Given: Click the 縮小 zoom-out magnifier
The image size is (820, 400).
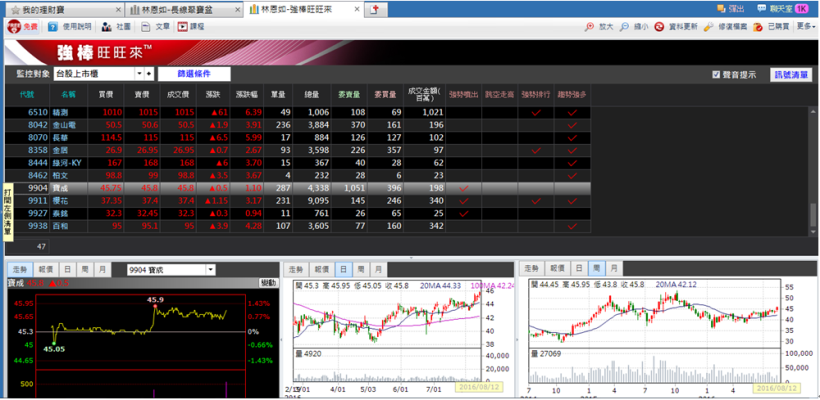Looking at the screenshot, I should (624, 27).
